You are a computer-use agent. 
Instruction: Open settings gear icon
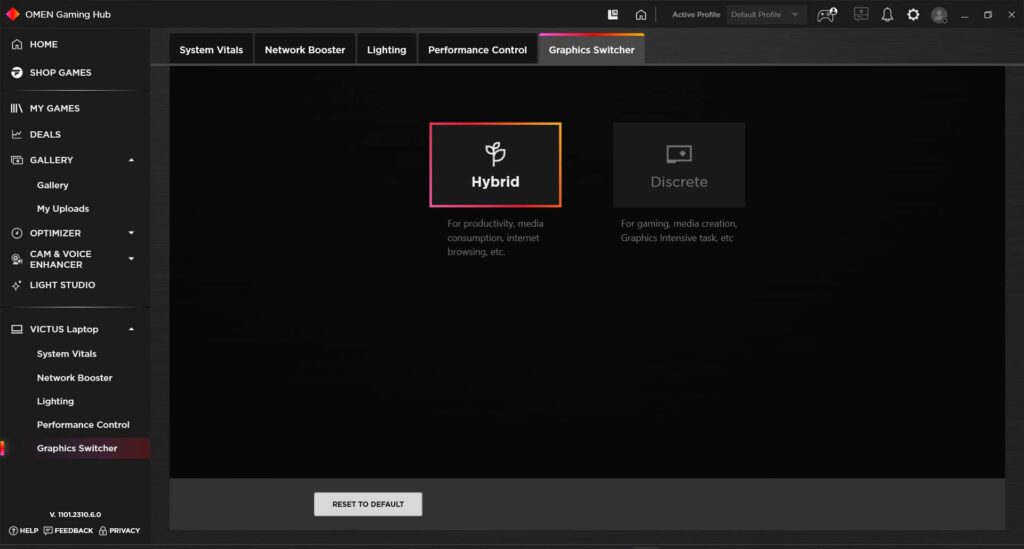[x=913, y=14]
